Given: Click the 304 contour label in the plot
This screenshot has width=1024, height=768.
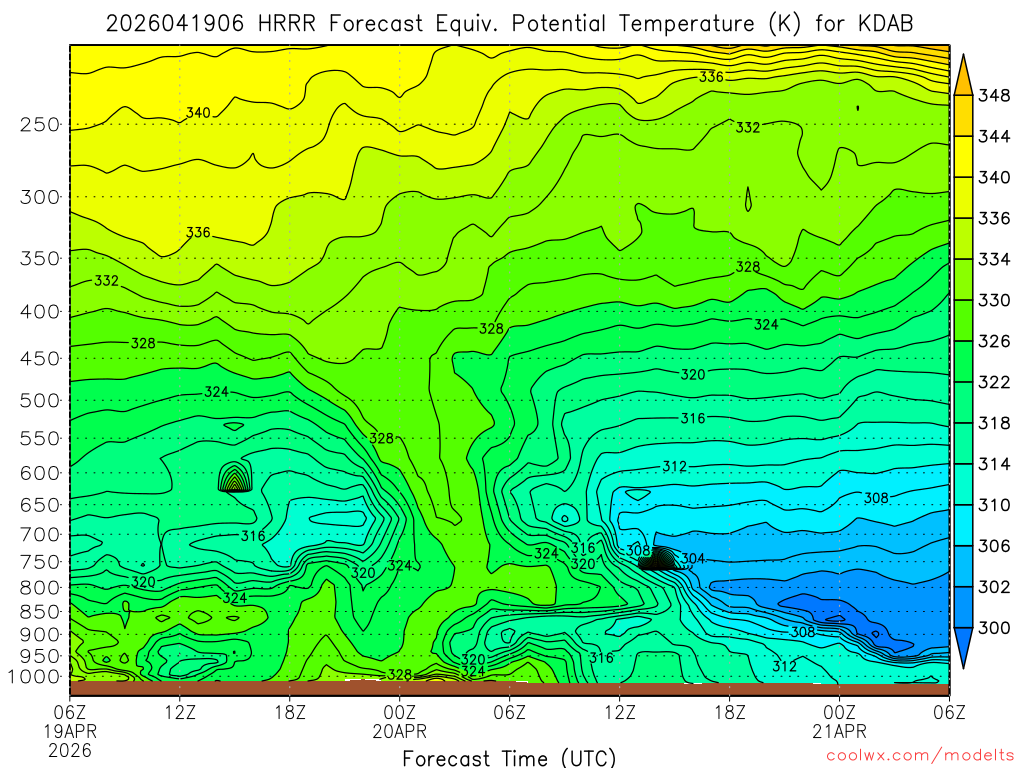Looking at the screenshot, I should tap(693, 558).
